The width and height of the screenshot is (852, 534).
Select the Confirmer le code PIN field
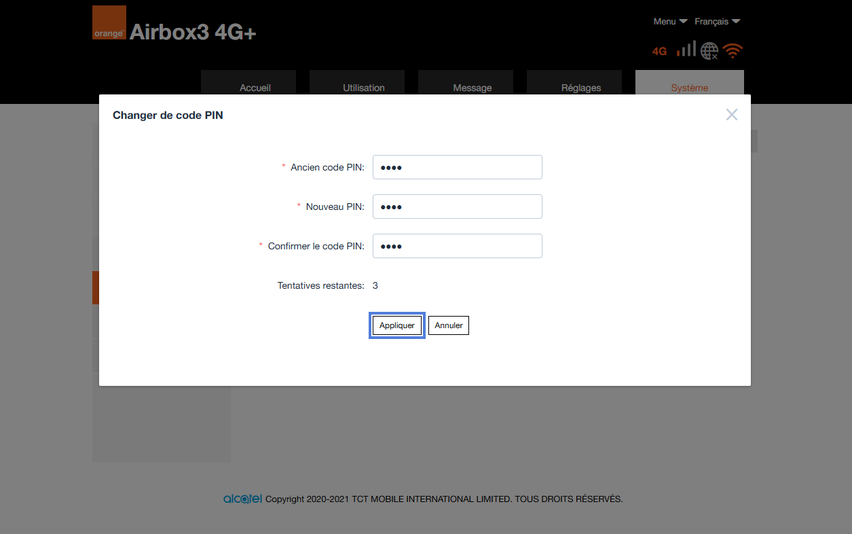tap(457, 246)
